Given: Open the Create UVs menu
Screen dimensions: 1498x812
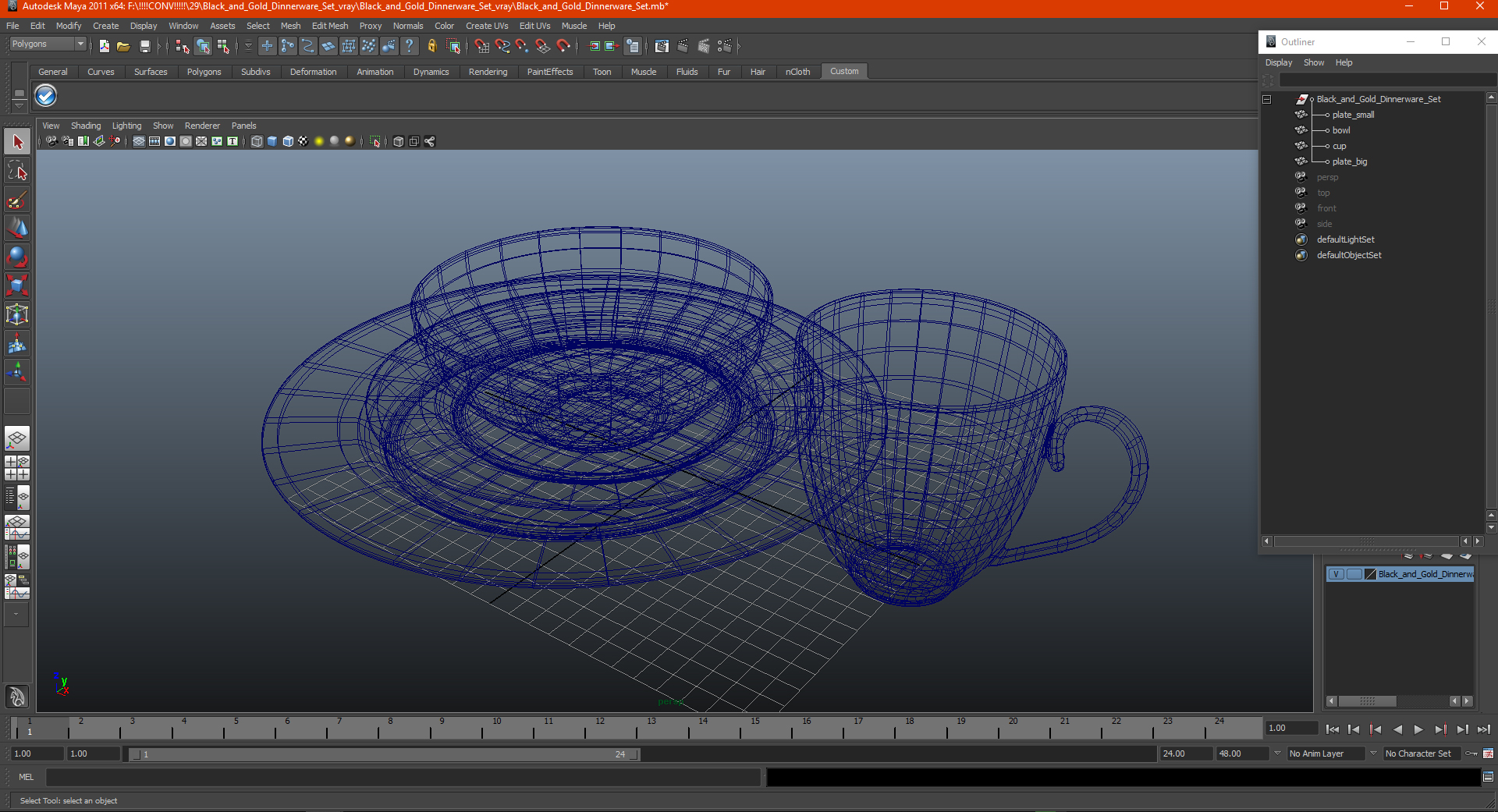Looking at the screenshot, I should tap(487, 26).
